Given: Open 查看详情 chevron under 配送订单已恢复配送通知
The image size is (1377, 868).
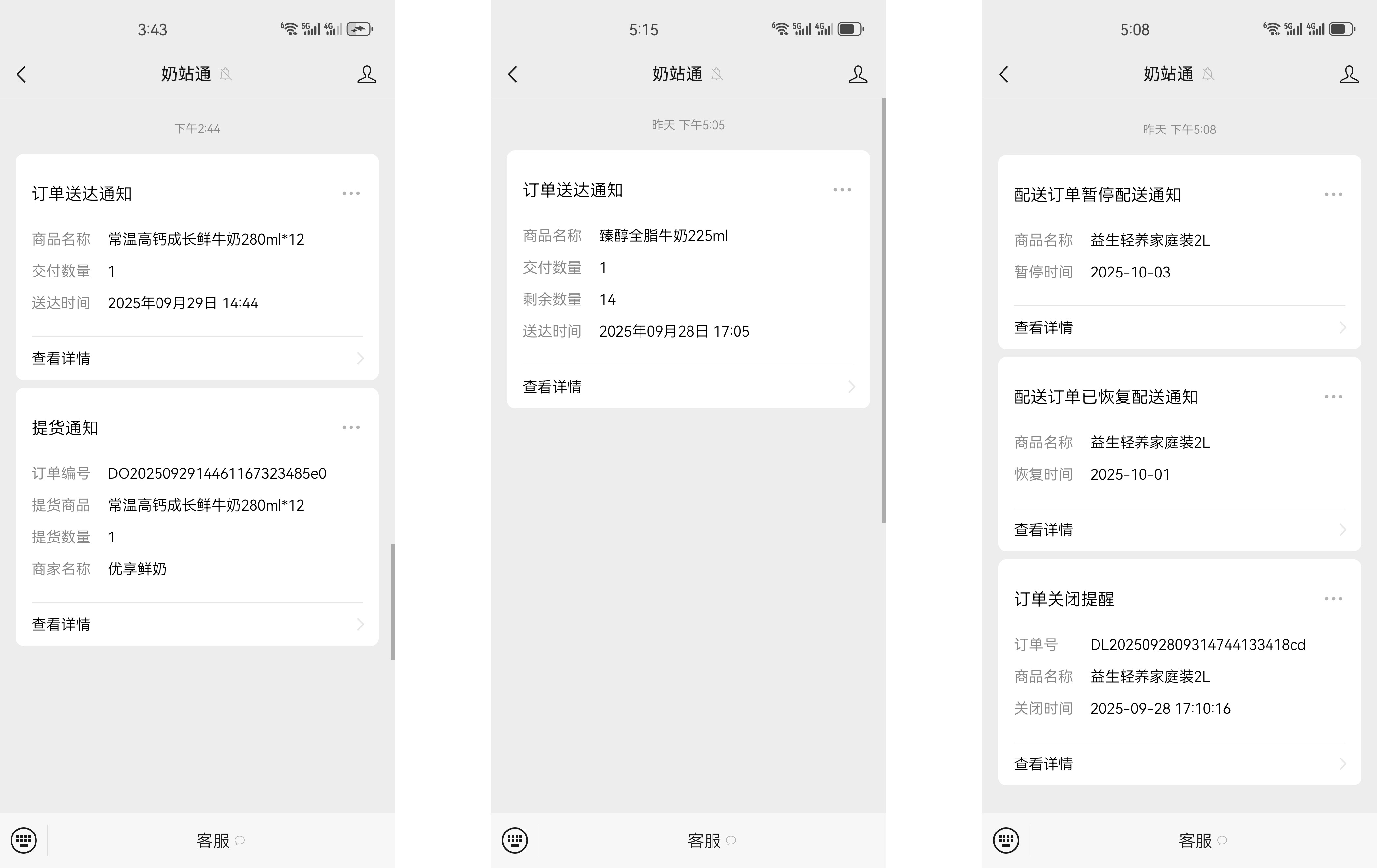Looking at the screenshot, I should pyautogui.click(x=1342, y=530).
